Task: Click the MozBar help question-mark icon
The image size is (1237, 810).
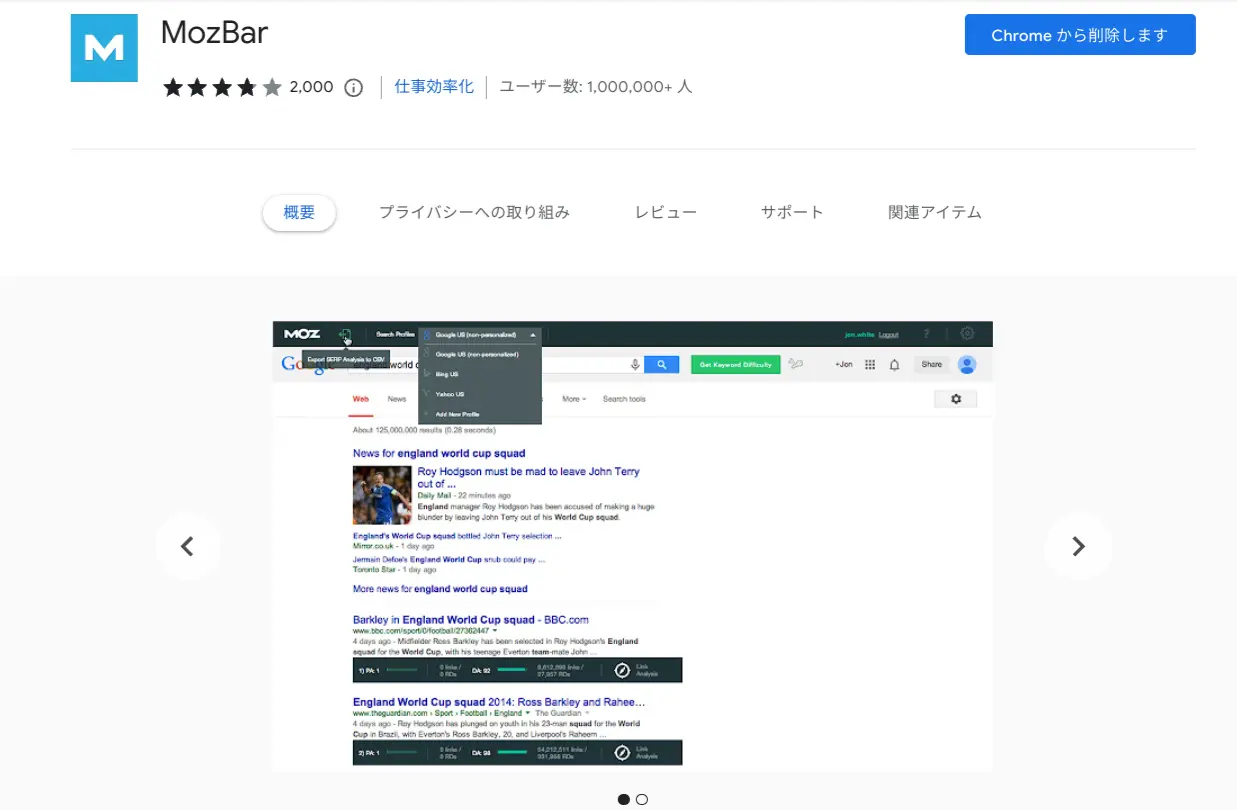Action: [925, 332]
